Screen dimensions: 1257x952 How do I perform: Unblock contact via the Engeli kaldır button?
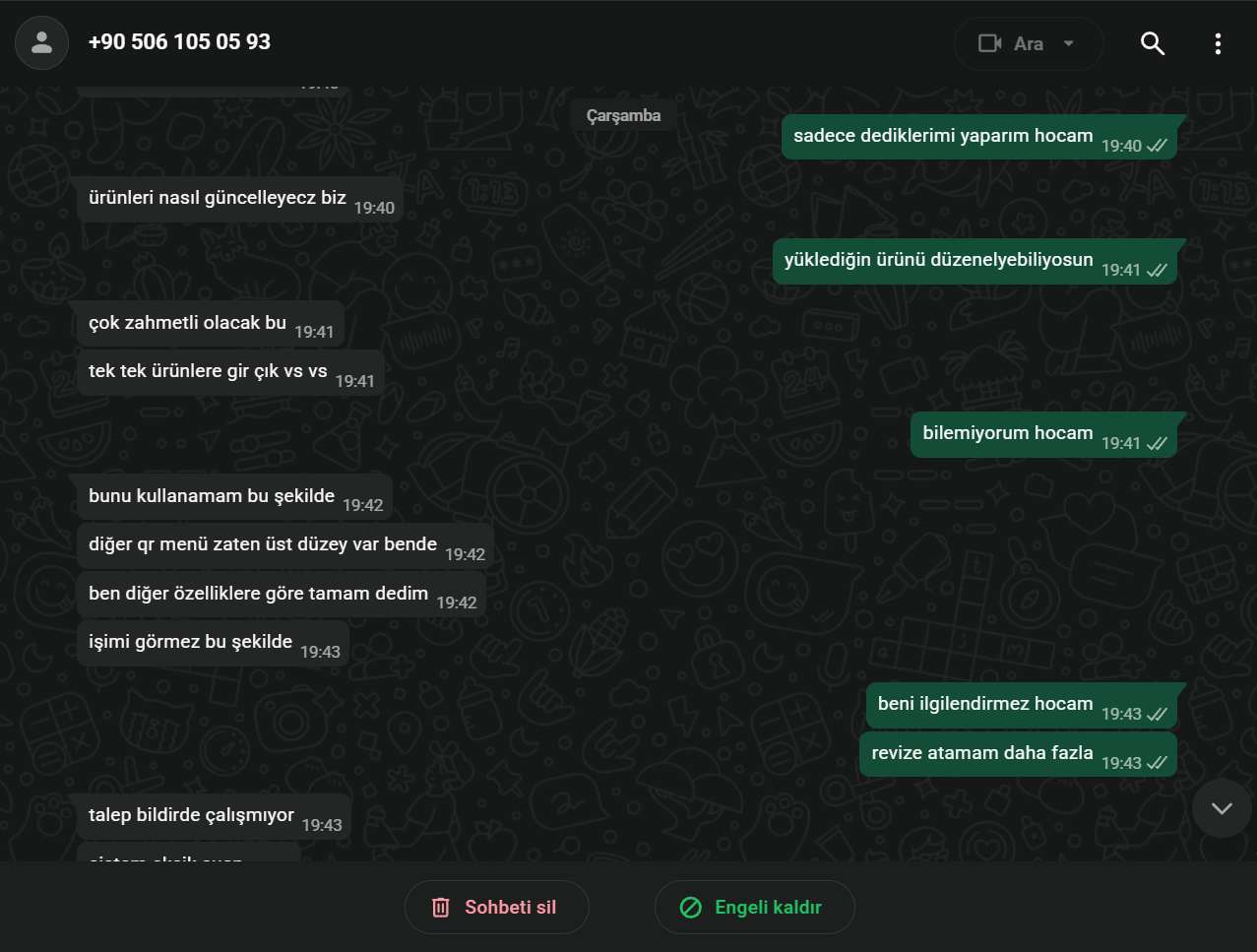point(755,908)
